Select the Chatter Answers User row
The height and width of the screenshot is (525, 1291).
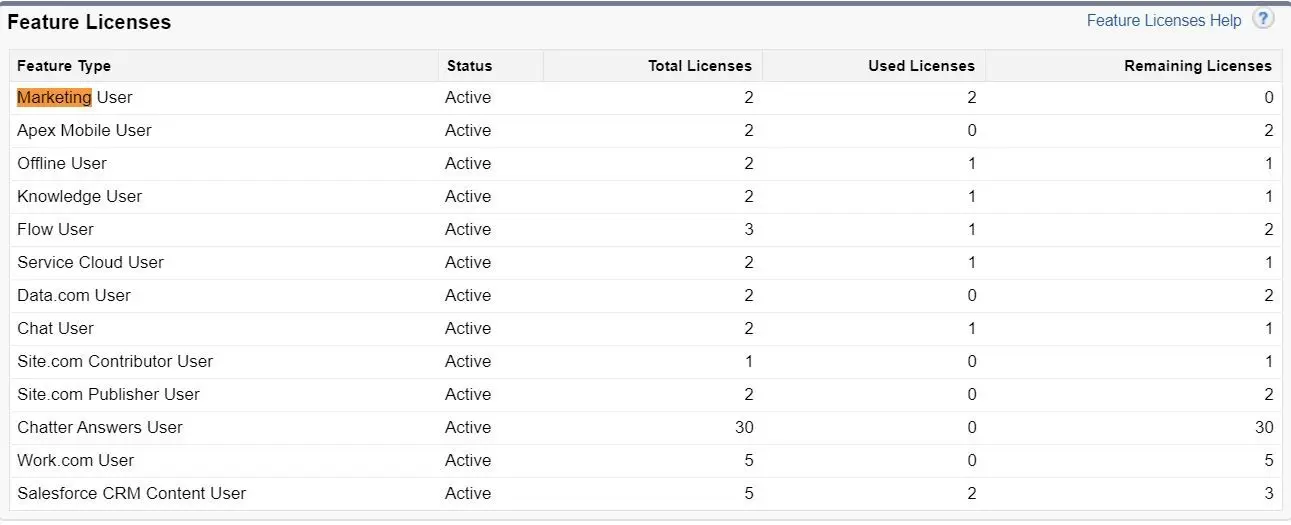click(x=646, y=428)
